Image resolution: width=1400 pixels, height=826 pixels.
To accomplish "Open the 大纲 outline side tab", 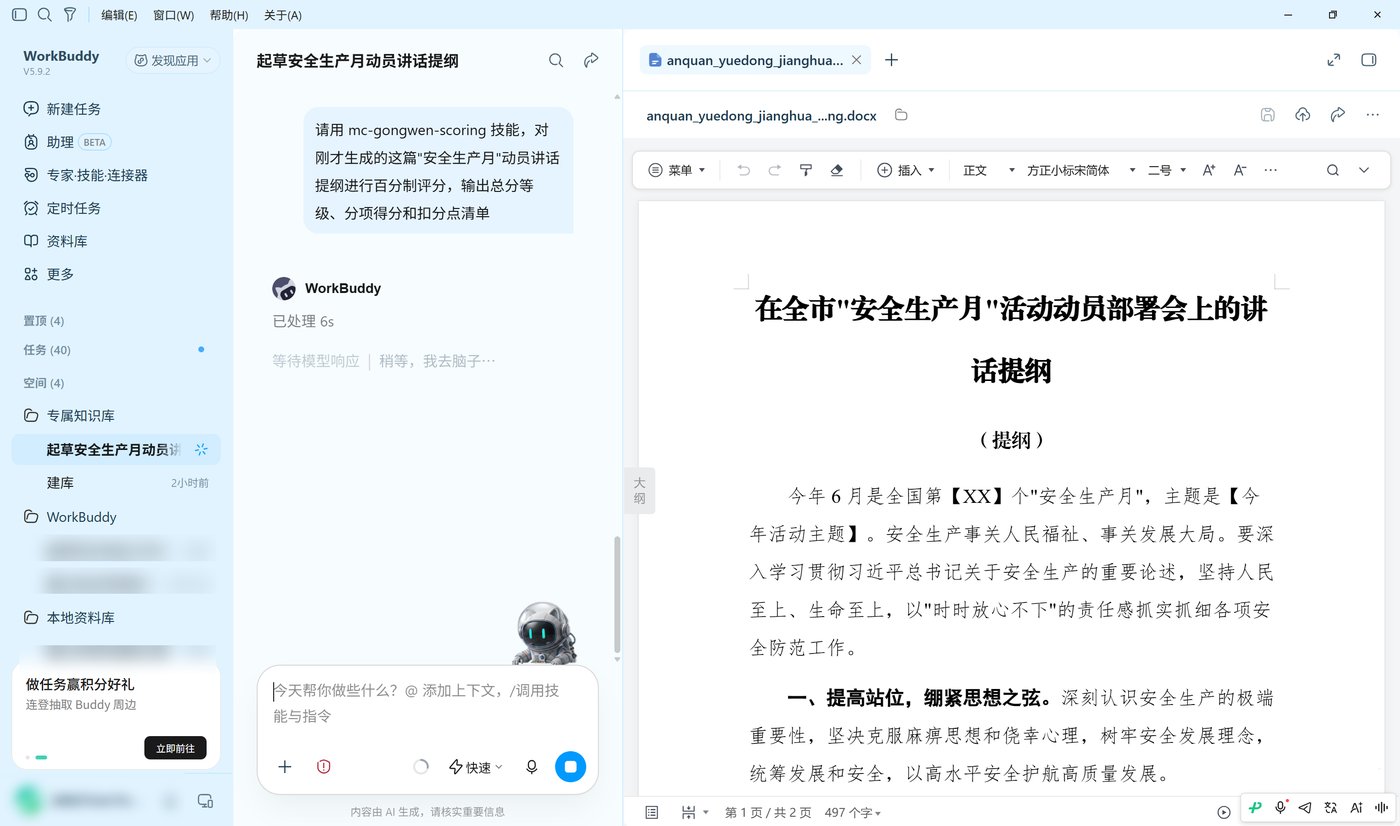I will (x=640, y=490).
